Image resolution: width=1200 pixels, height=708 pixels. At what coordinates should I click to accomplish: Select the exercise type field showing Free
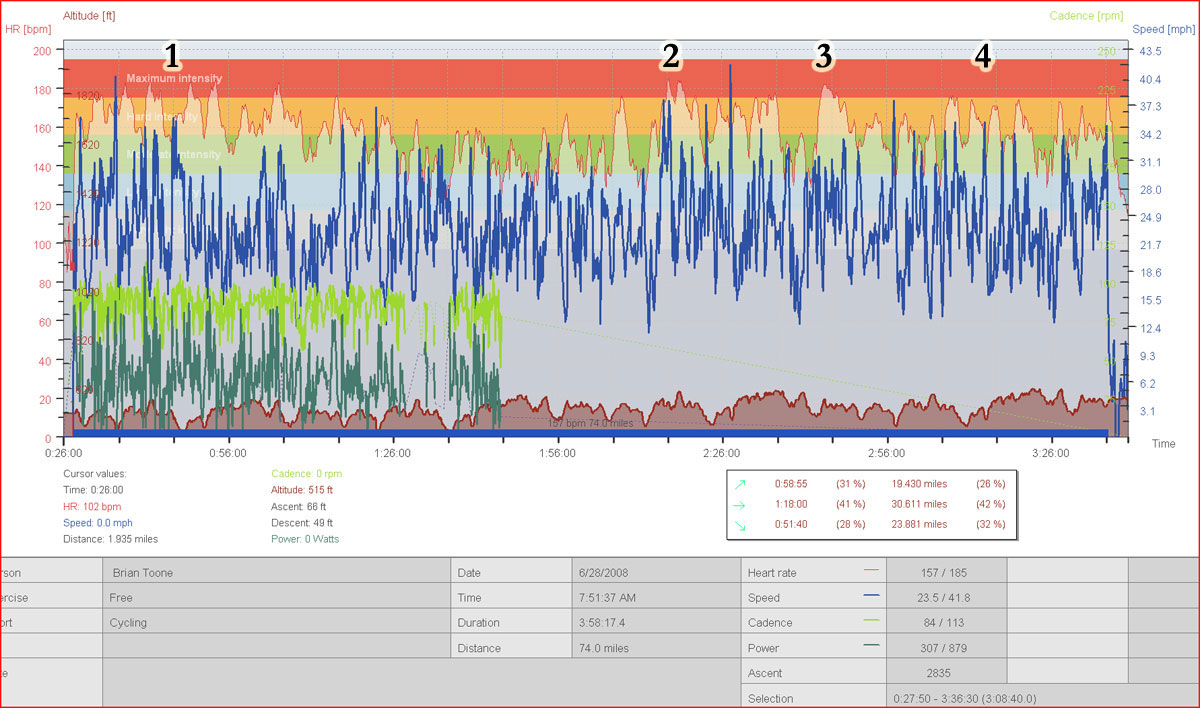click(277, 598)
